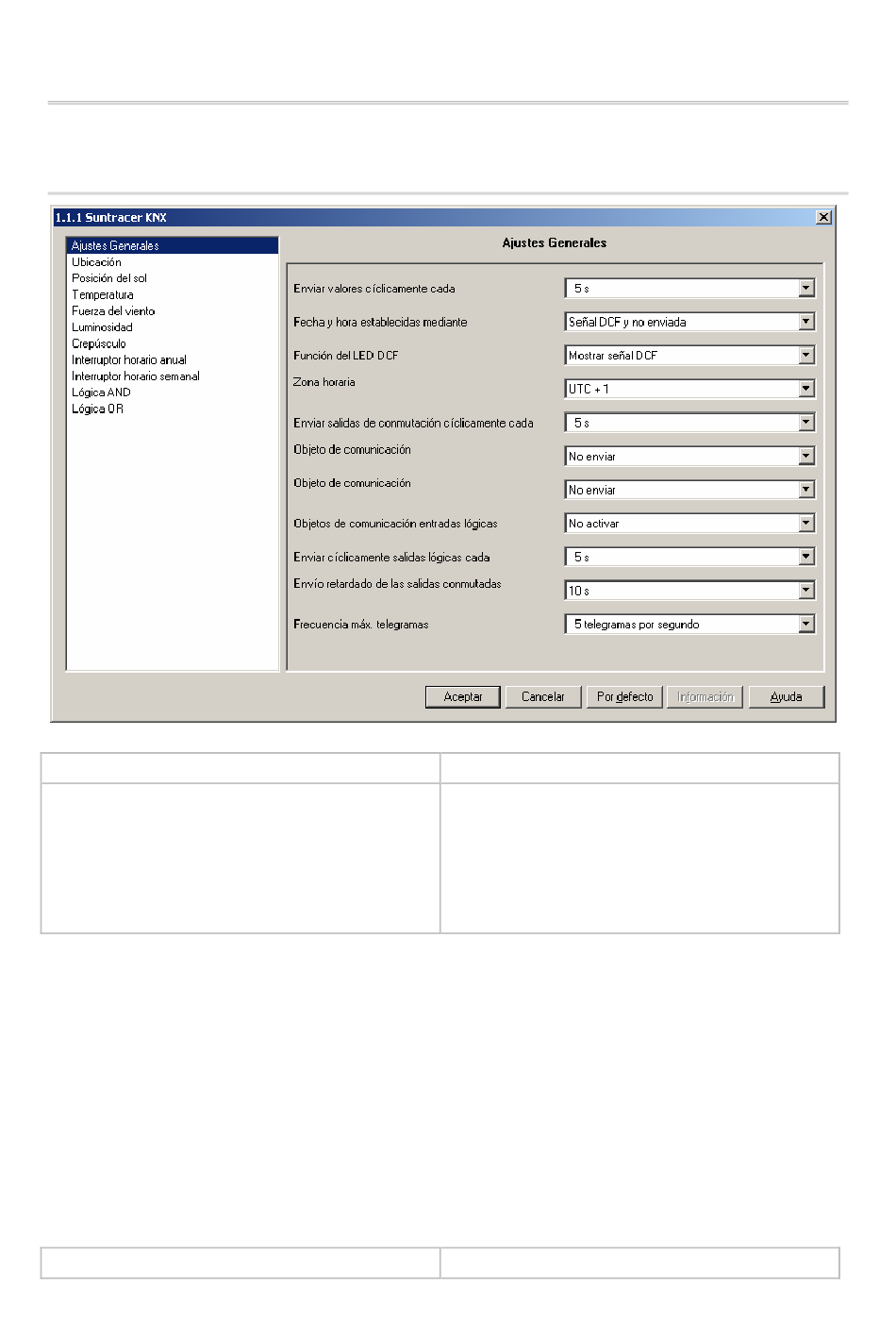Open Enviar cíclicamente salidas lógicas cada dropdown
Screen dimensions: 896x1319
point(805,557)
